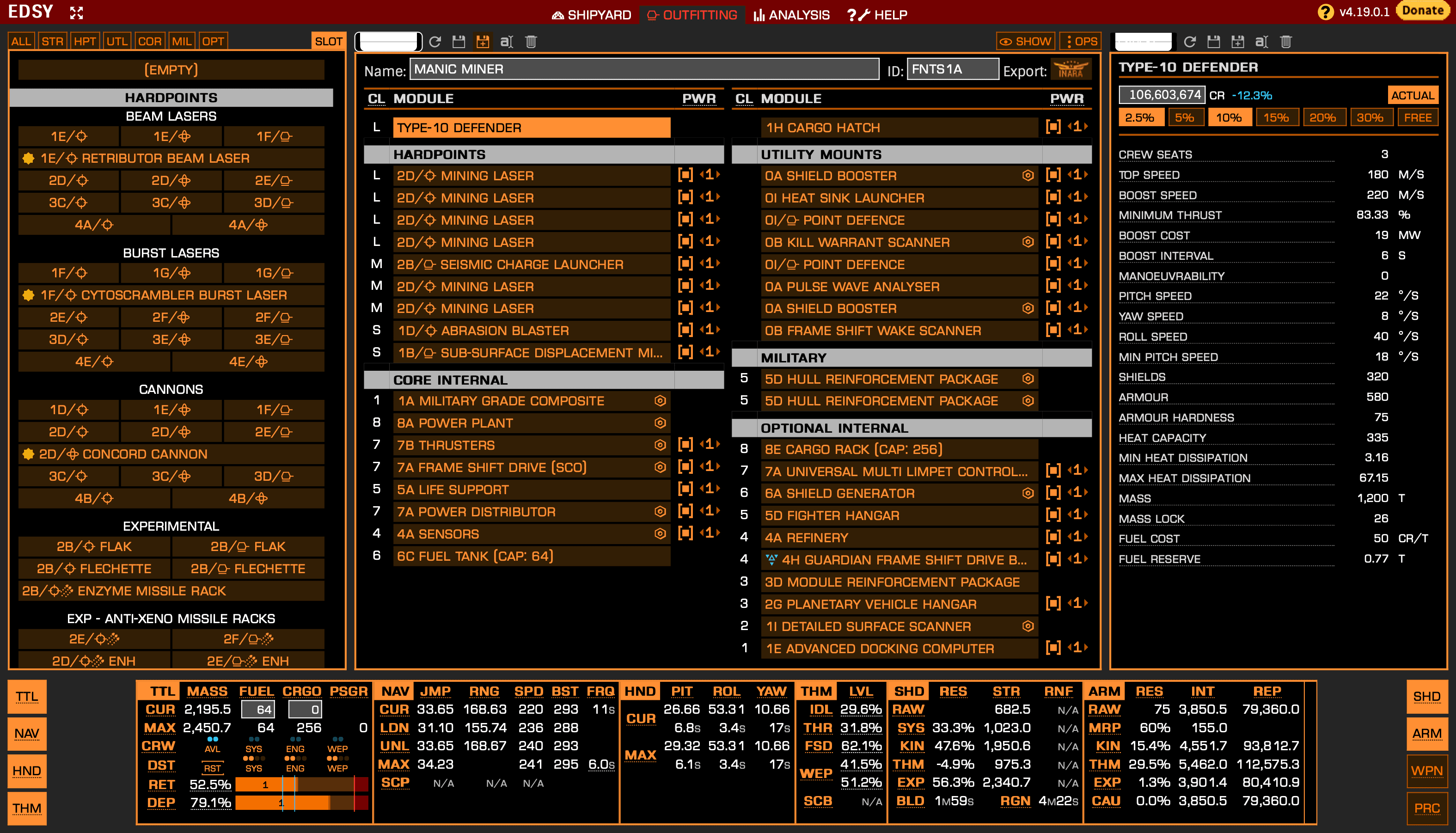Open the OPS options menu
Screen dimensions: 1456x833
[x=1080, y=41]
